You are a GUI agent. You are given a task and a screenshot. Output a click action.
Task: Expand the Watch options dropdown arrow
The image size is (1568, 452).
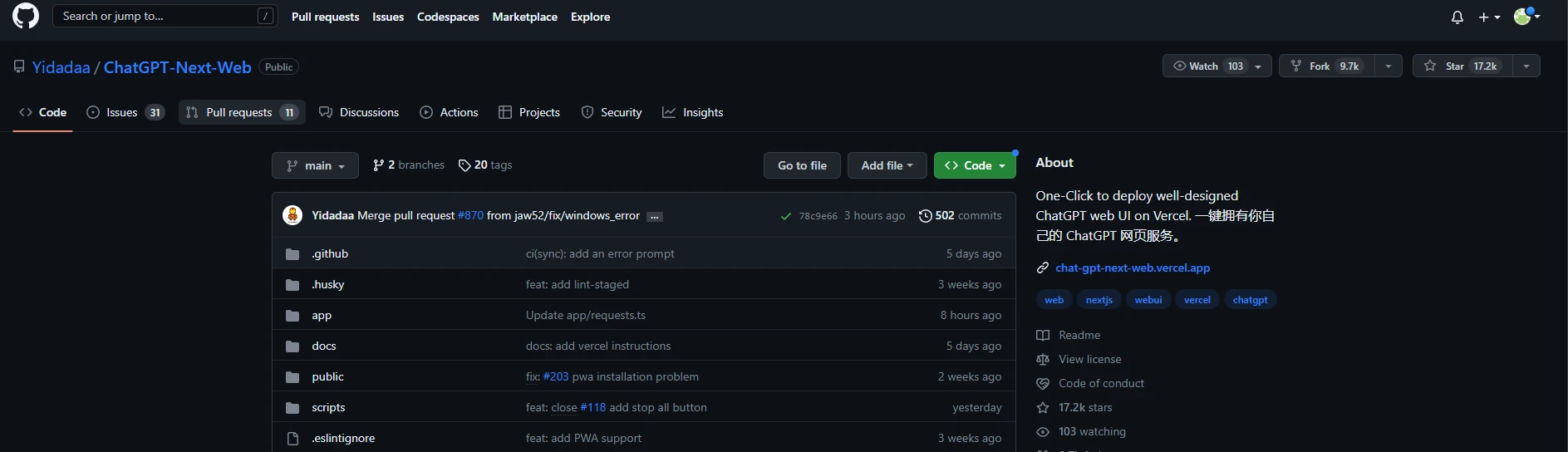[1259, 66]
